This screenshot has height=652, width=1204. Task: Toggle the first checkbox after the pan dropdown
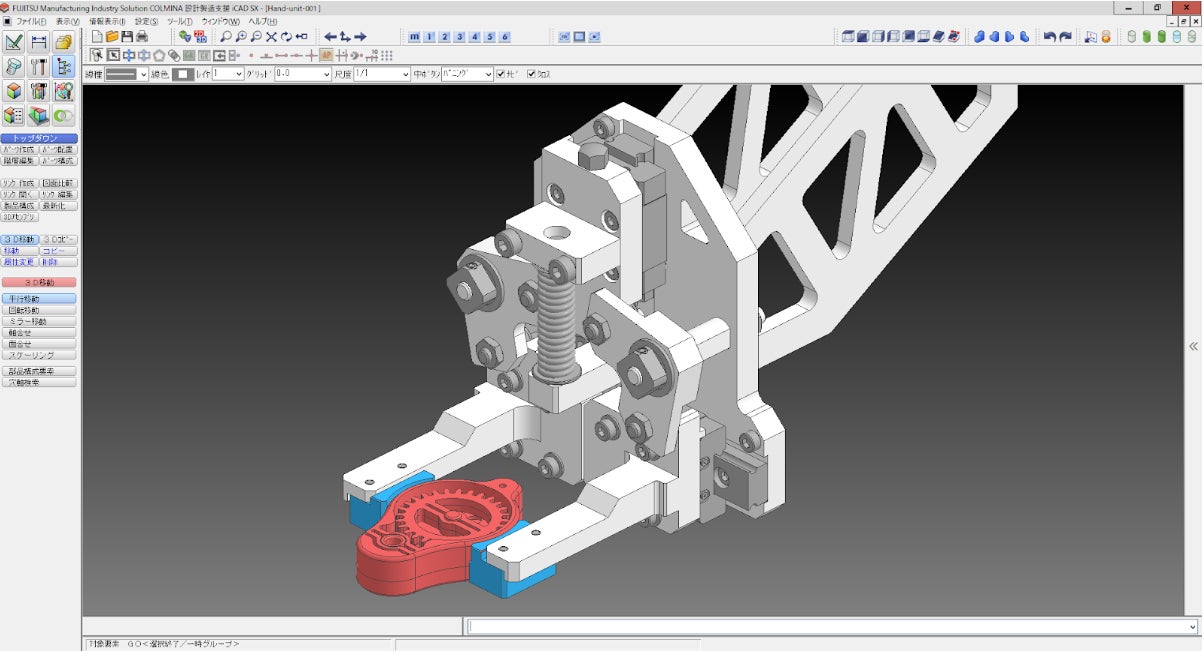502,74
